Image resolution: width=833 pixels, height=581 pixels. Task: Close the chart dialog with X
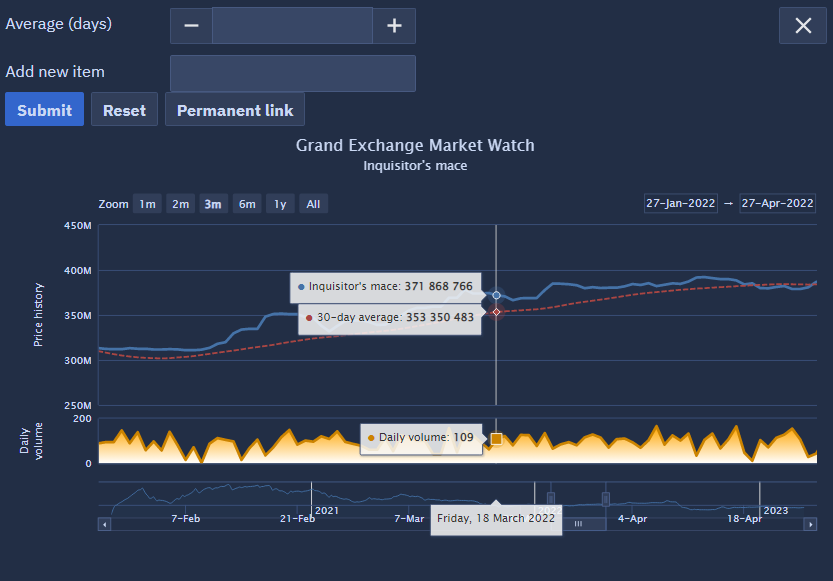tap(803, 25)
